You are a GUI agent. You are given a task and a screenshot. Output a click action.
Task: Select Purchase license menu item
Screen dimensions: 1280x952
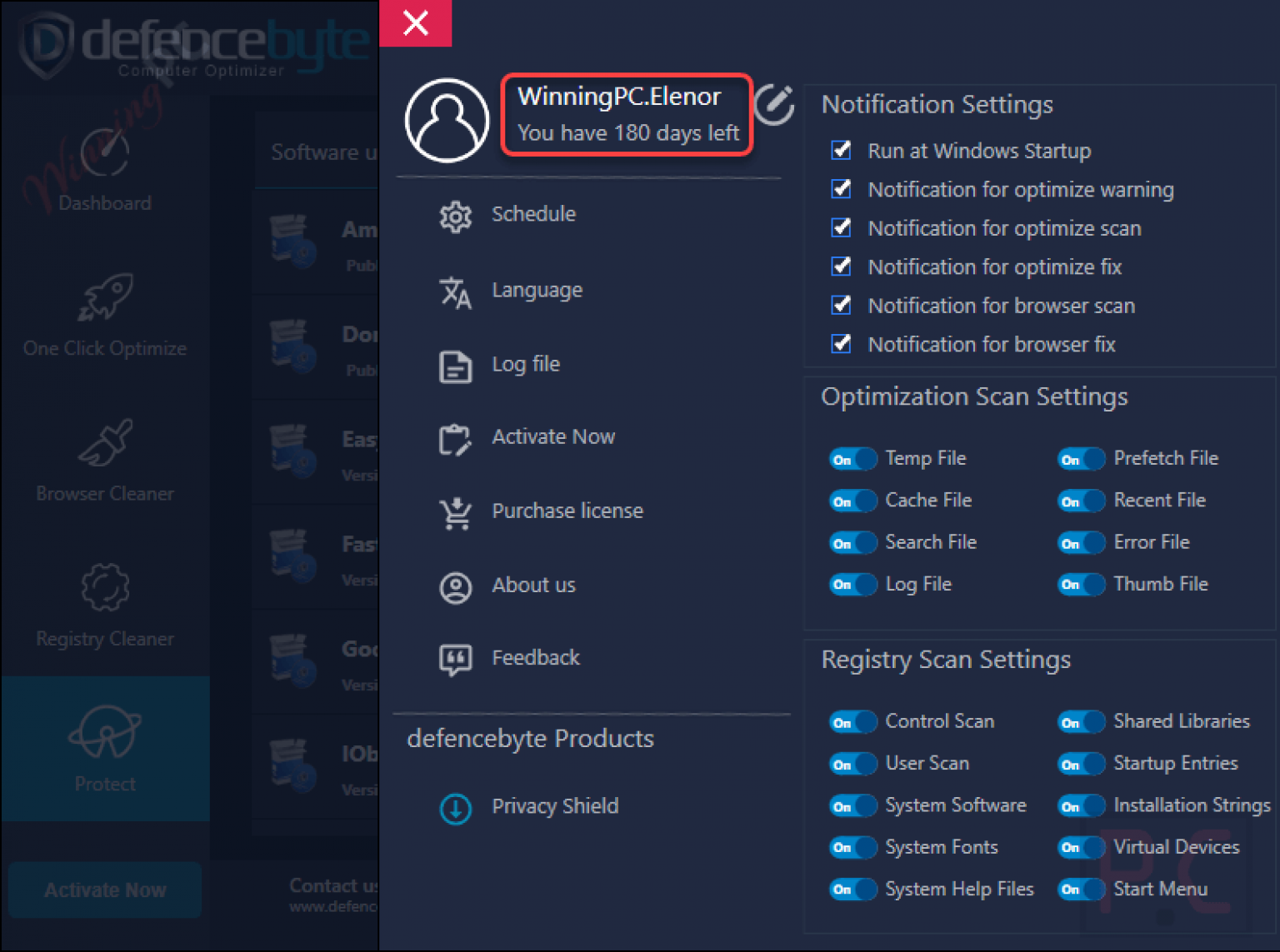click(x=567, y=511)
